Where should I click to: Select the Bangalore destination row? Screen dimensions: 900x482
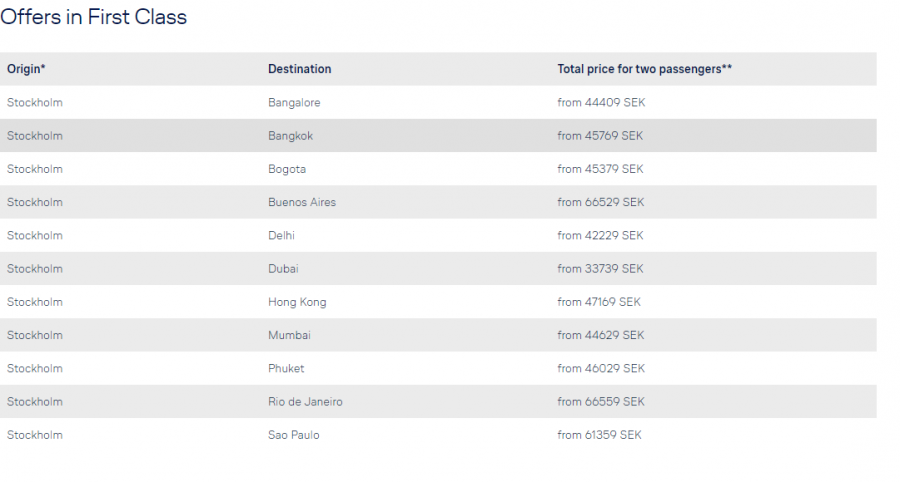294,103
